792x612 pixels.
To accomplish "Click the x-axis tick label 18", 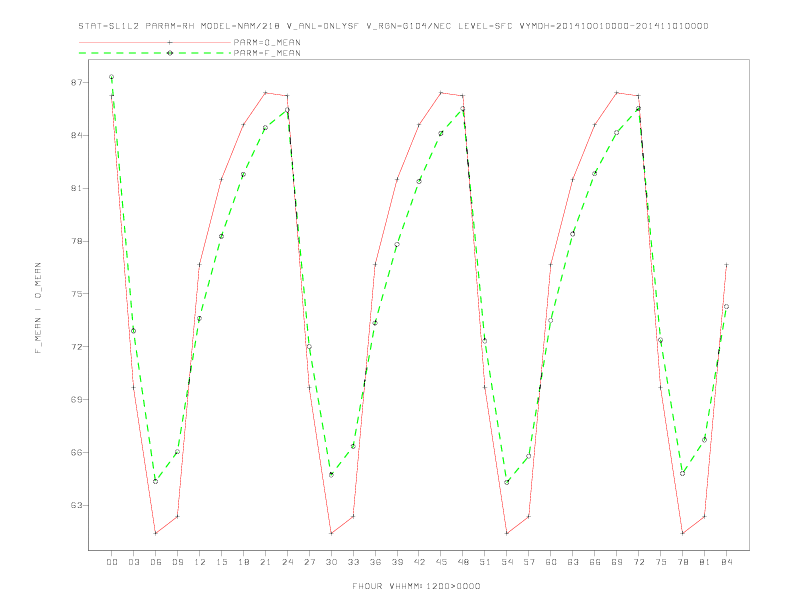I will coord(243,562).
